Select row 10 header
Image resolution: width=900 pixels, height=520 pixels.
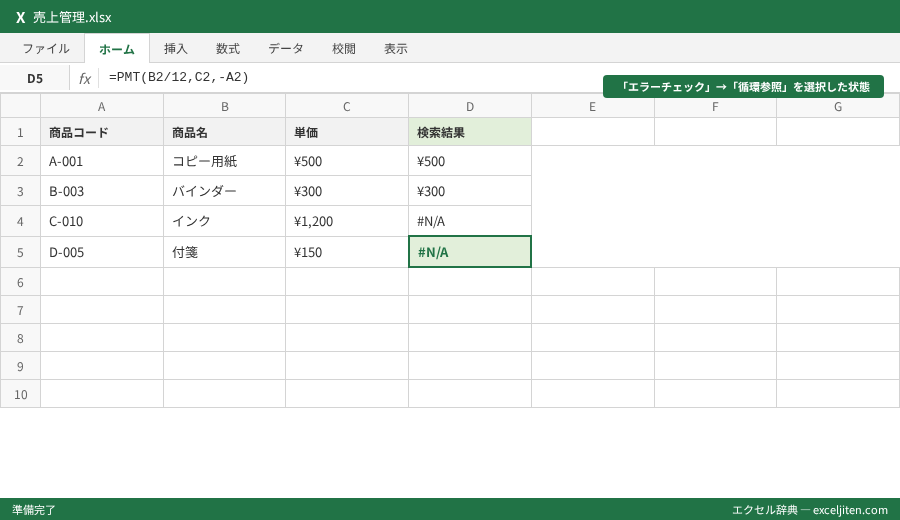pyautogui.click(x=20, y=394)
